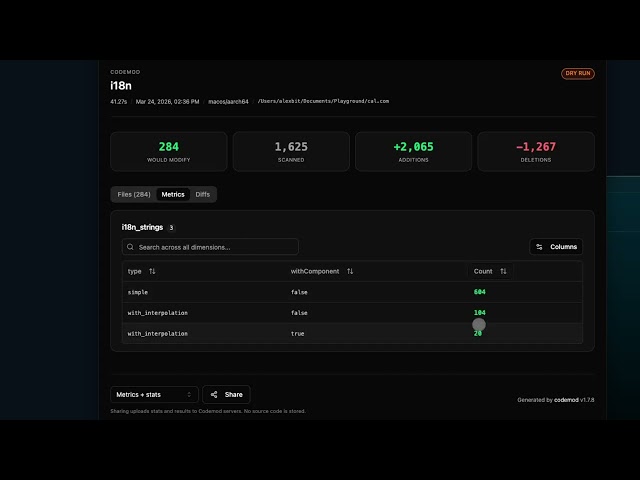Screen dimensions: 640x480
Task: Sort by type column arrows
Action: [152, 271]
